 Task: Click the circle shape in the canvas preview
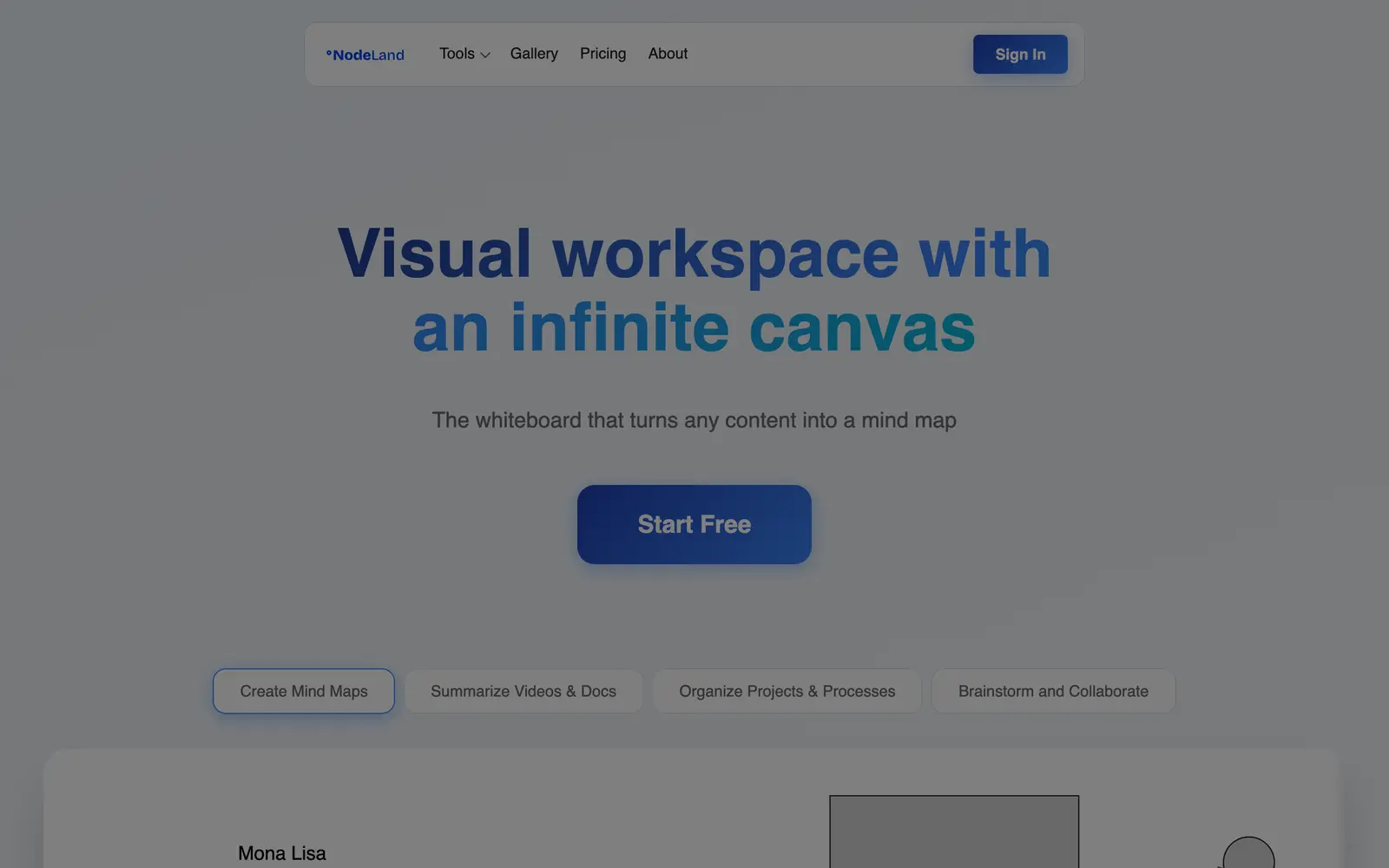point(1248,853)
